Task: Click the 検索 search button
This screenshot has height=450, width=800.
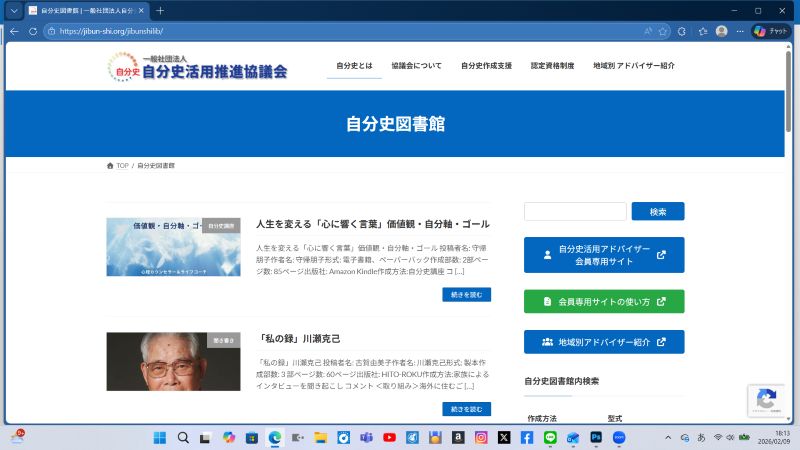Action: coord(658,211)
